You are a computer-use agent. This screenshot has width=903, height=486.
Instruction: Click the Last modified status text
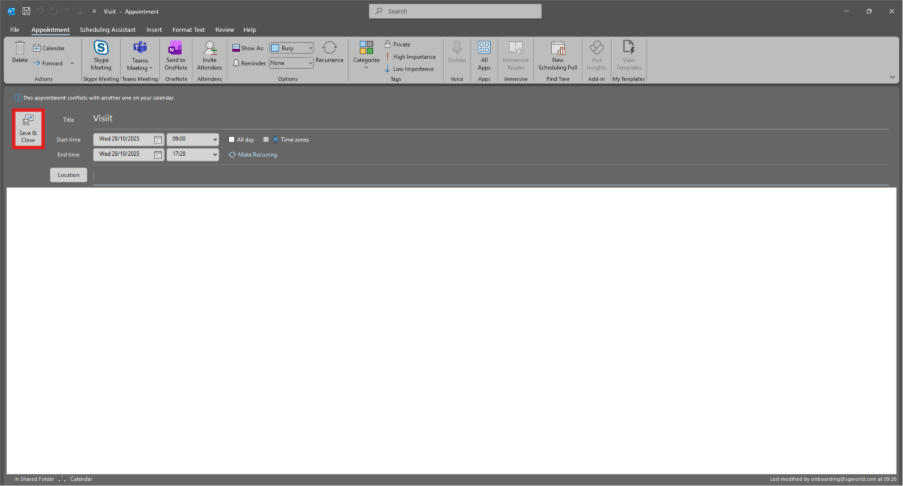coord(833,479)
